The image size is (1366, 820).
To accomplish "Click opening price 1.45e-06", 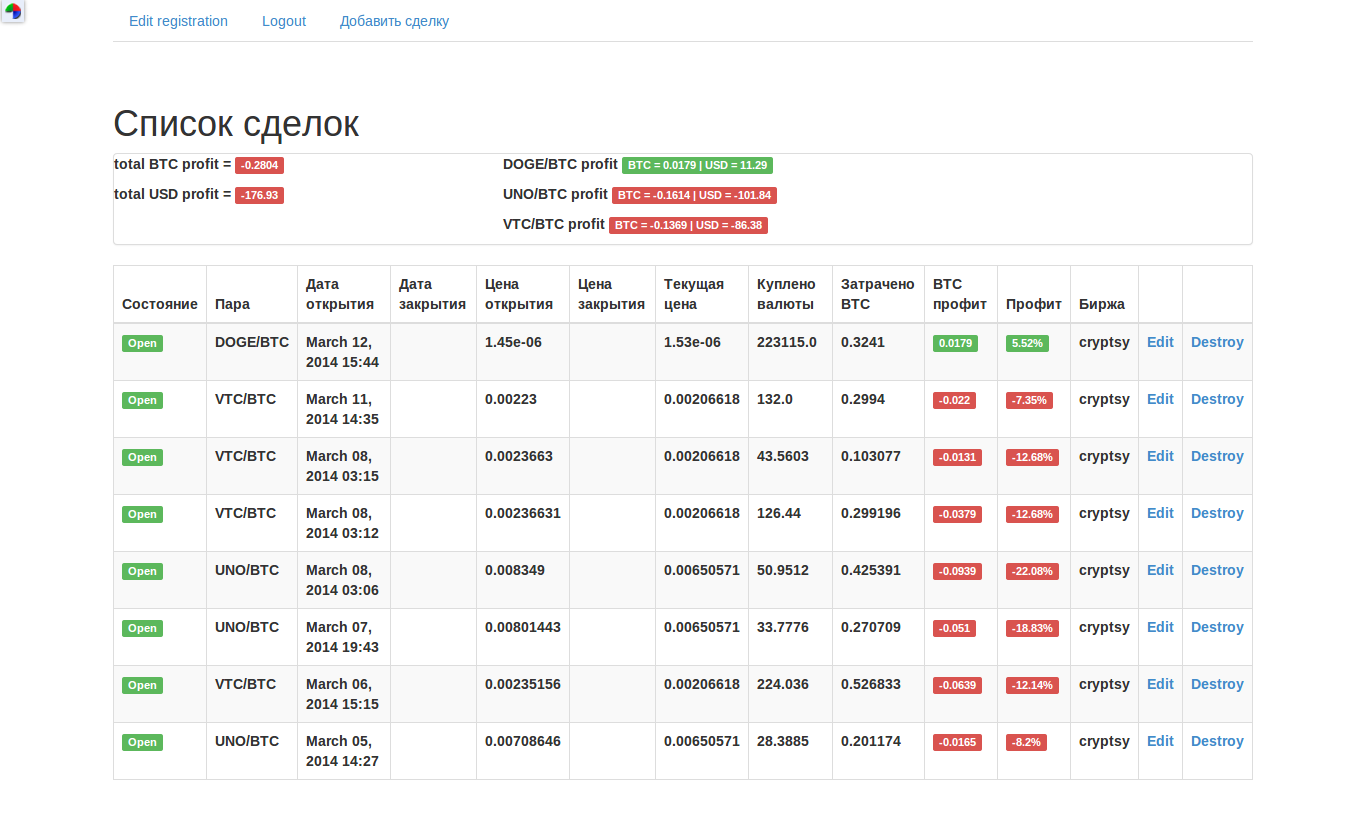I will [x=513, y=342].
